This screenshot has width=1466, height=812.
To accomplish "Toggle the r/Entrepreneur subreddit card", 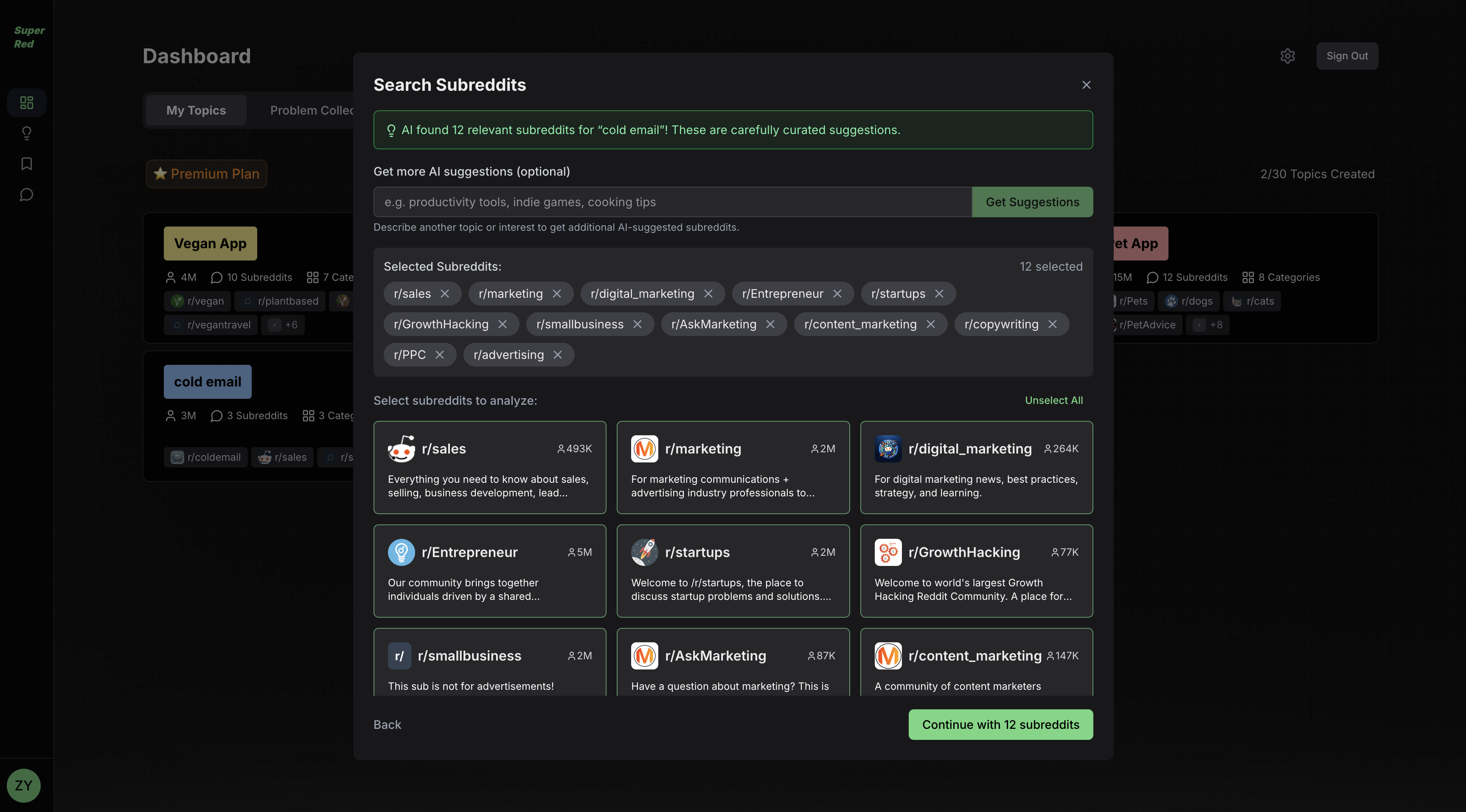I will (489, 571).
